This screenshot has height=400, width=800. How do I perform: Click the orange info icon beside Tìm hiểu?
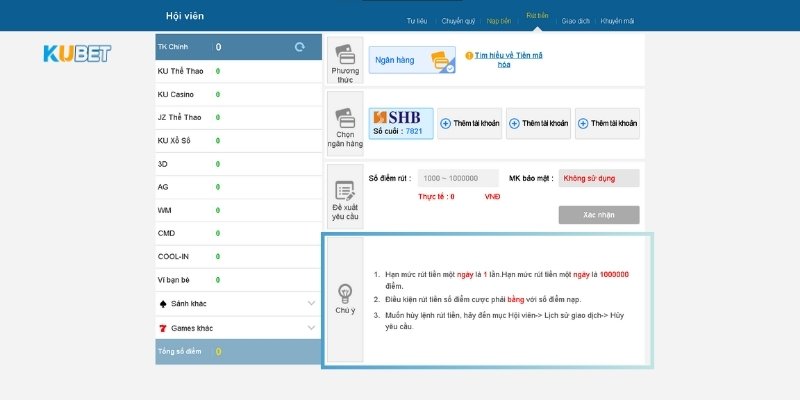pyautogui.click(x=469, y=56)
